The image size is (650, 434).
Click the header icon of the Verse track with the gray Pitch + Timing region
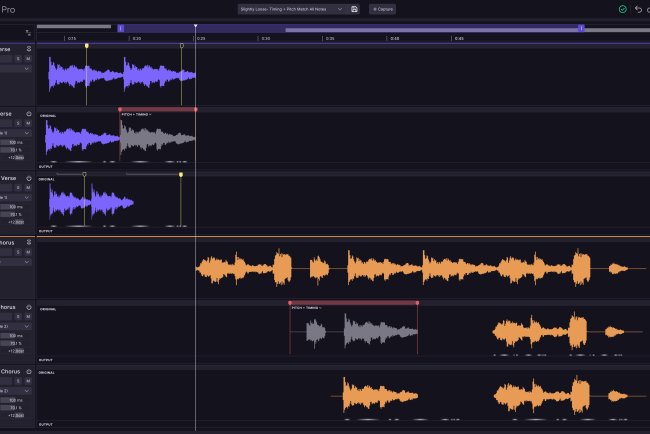(29, 114)
